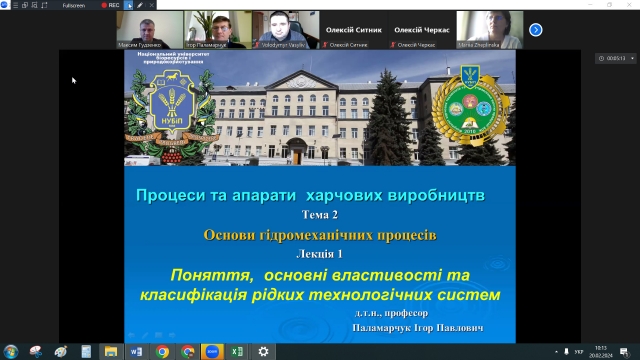Screen dimensions: 640x360
Task: Select the pen annotation tool
Action: [140, 5]
